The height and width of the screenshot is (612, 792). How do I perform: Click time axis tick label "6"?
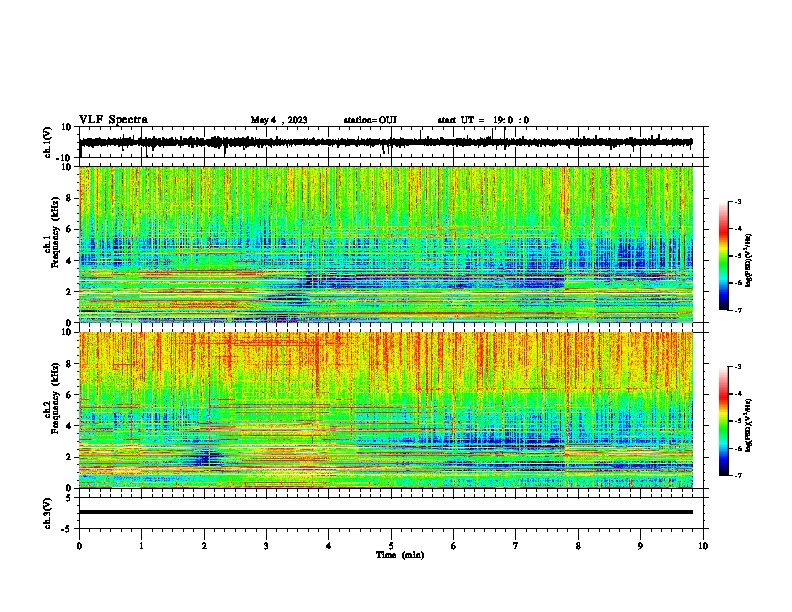click(x=454, y=546)
